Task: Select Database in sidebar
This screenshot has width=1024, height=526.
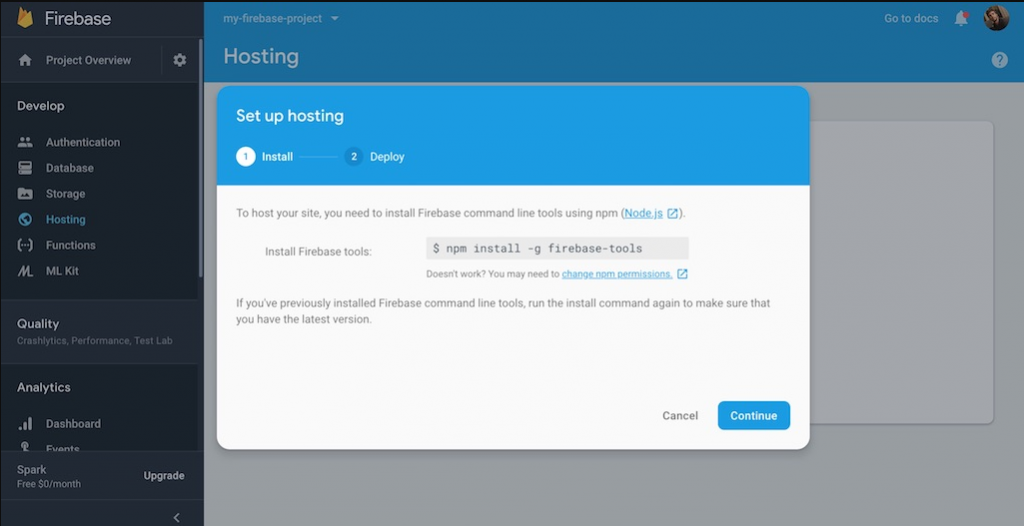Action: (x=69, y=168)
